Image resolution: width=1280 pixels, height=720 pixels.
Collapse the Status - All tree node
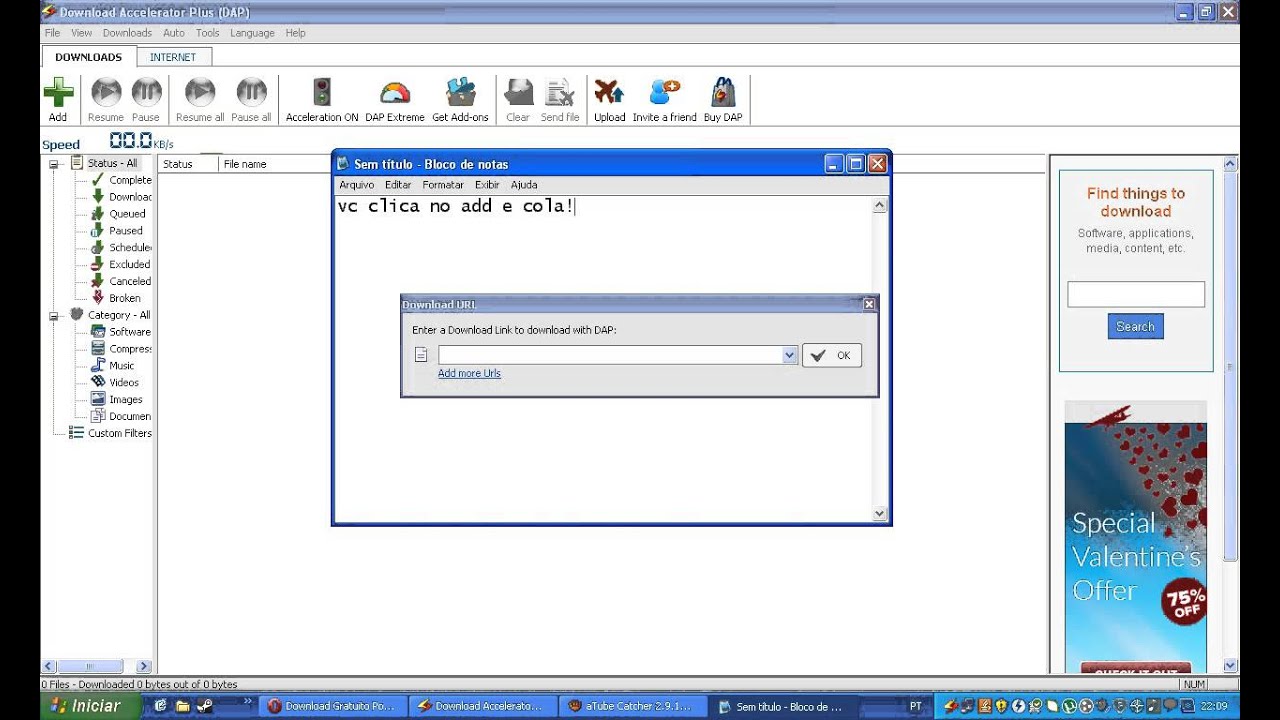[x=53, y=164]
